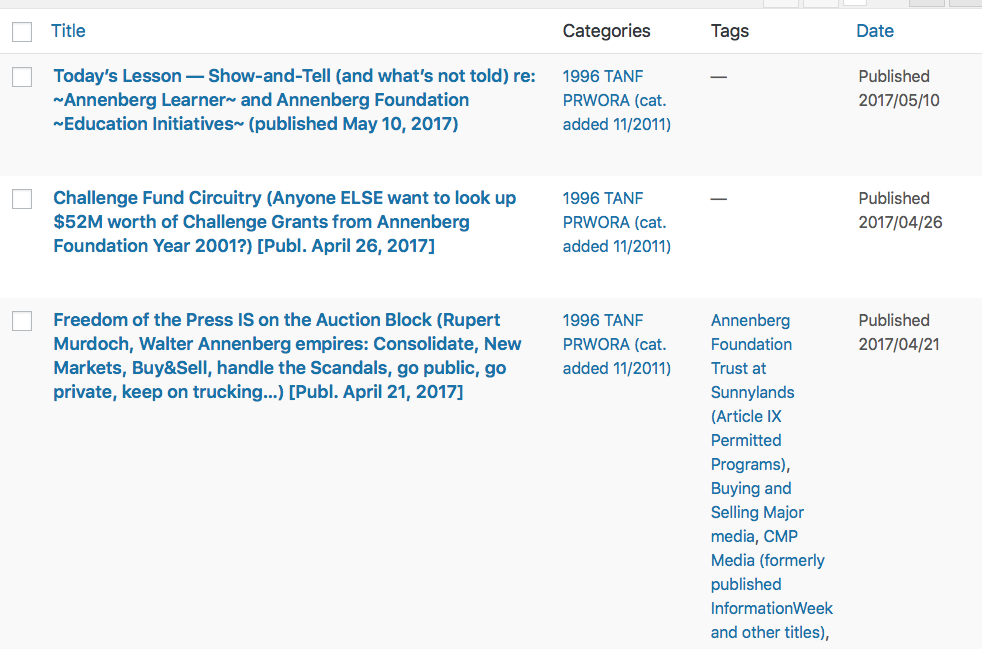Sort posts by the Date column header
This screenshot has height=649, width=982.
pyautogui.click(x=874, y=31)
